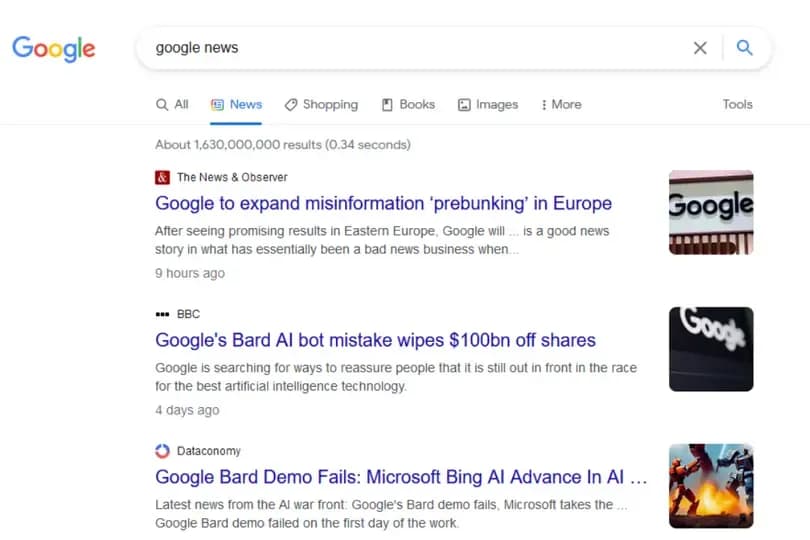This screenshot has height=540, width=810.
Task: Open the Bard AI bot mistake headline
Action: (x=375, y=340)
